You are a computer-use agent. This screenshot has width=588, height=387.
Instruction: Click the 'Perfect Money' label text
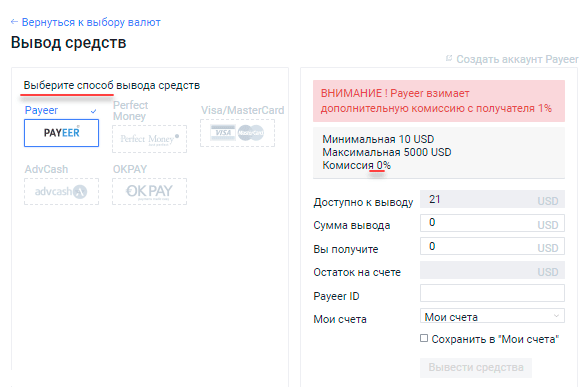click(130, 111)
